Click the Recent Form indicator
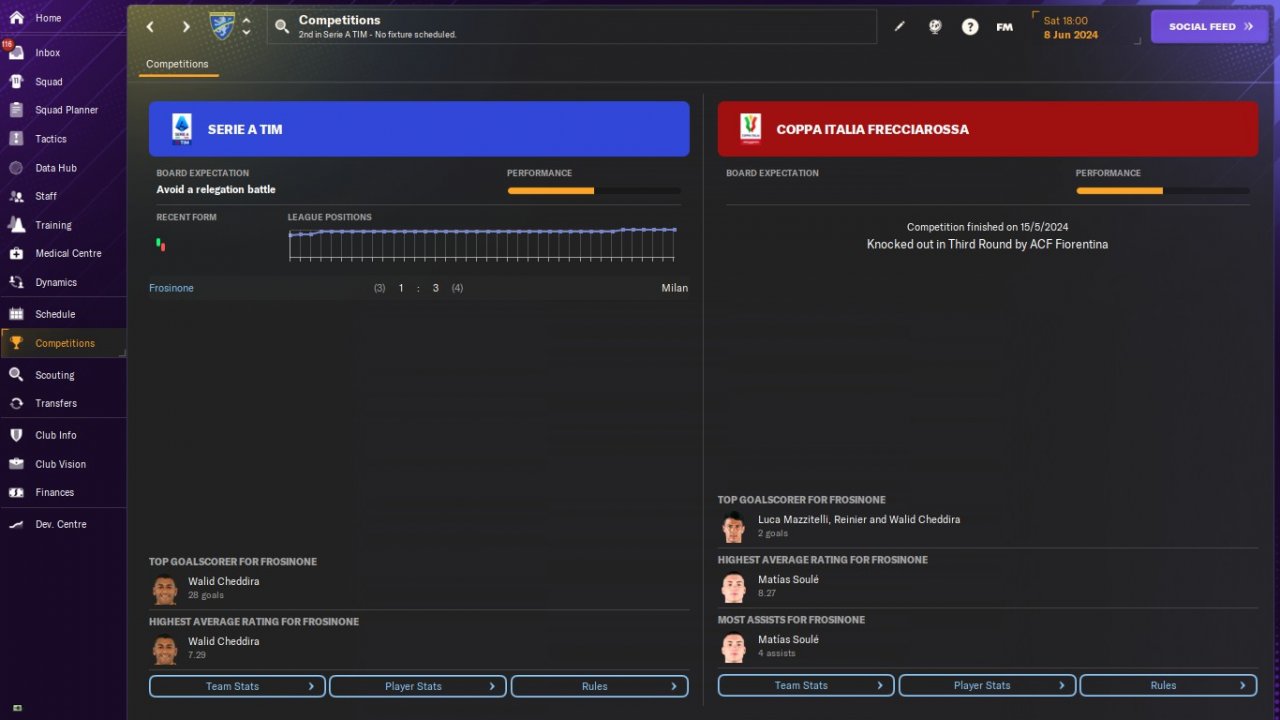The height and width of the screenshot is (720, 1280). [161, 244]
